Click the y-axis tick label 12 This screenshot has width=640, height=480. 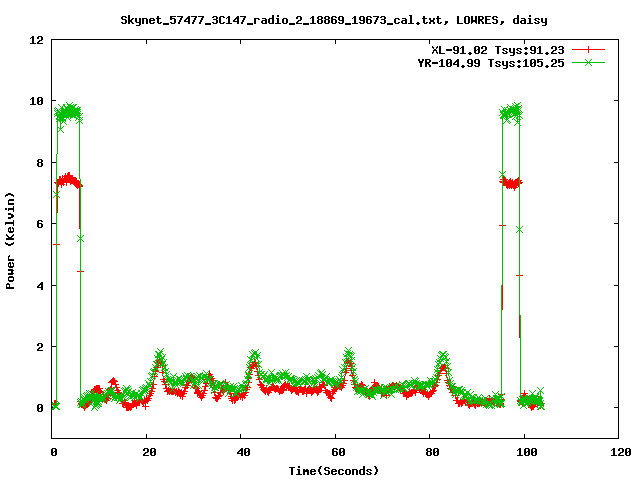click(x=36, y=40)
